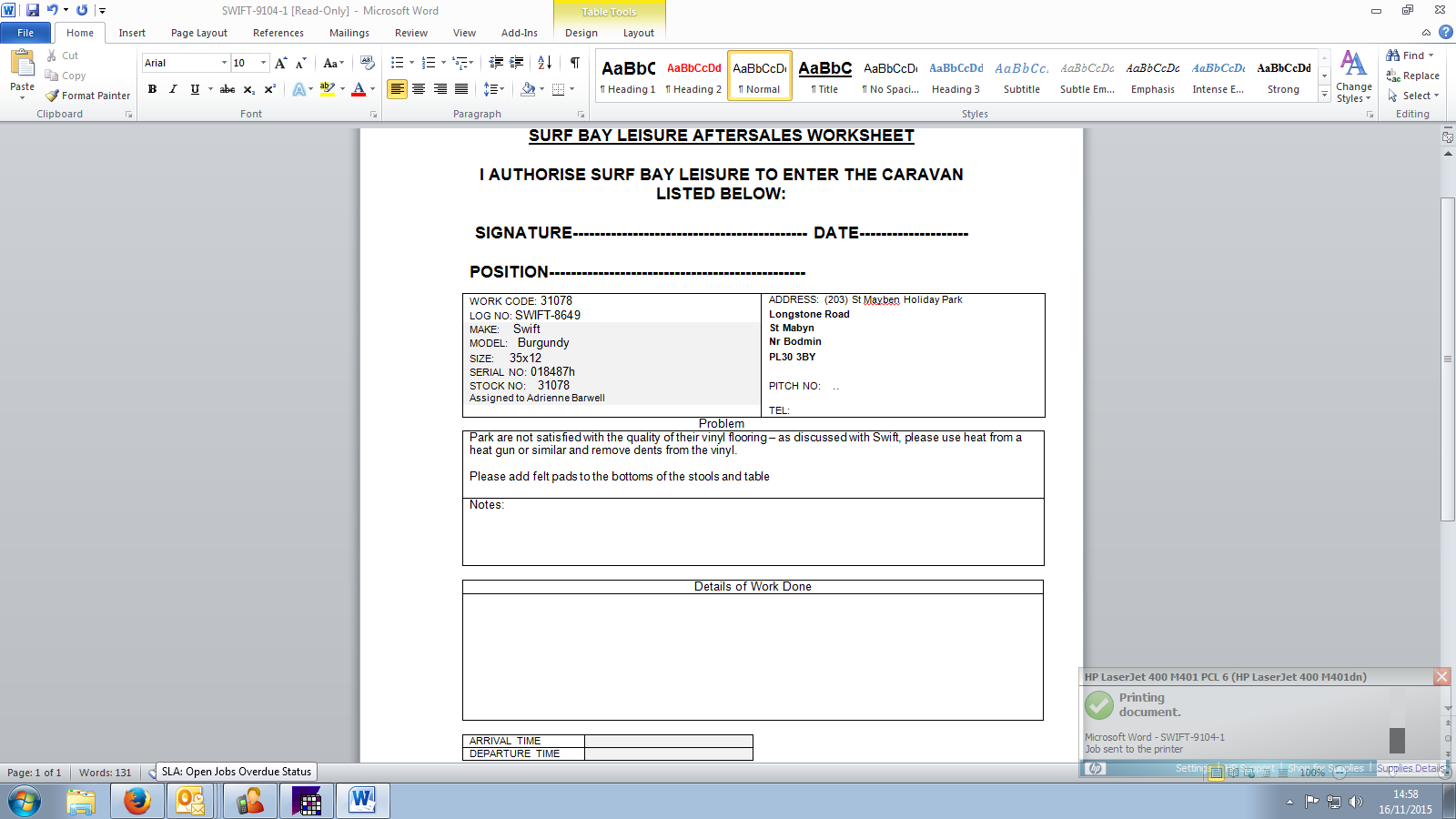Decrease the paragraph indent
The height and width of the screenshot is (819, 1456).
496,63
